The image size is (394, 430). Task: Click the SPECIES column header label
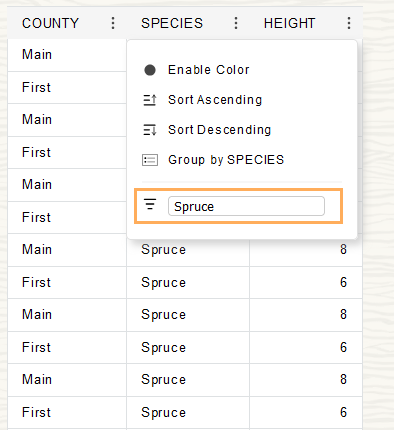point(172,23)
